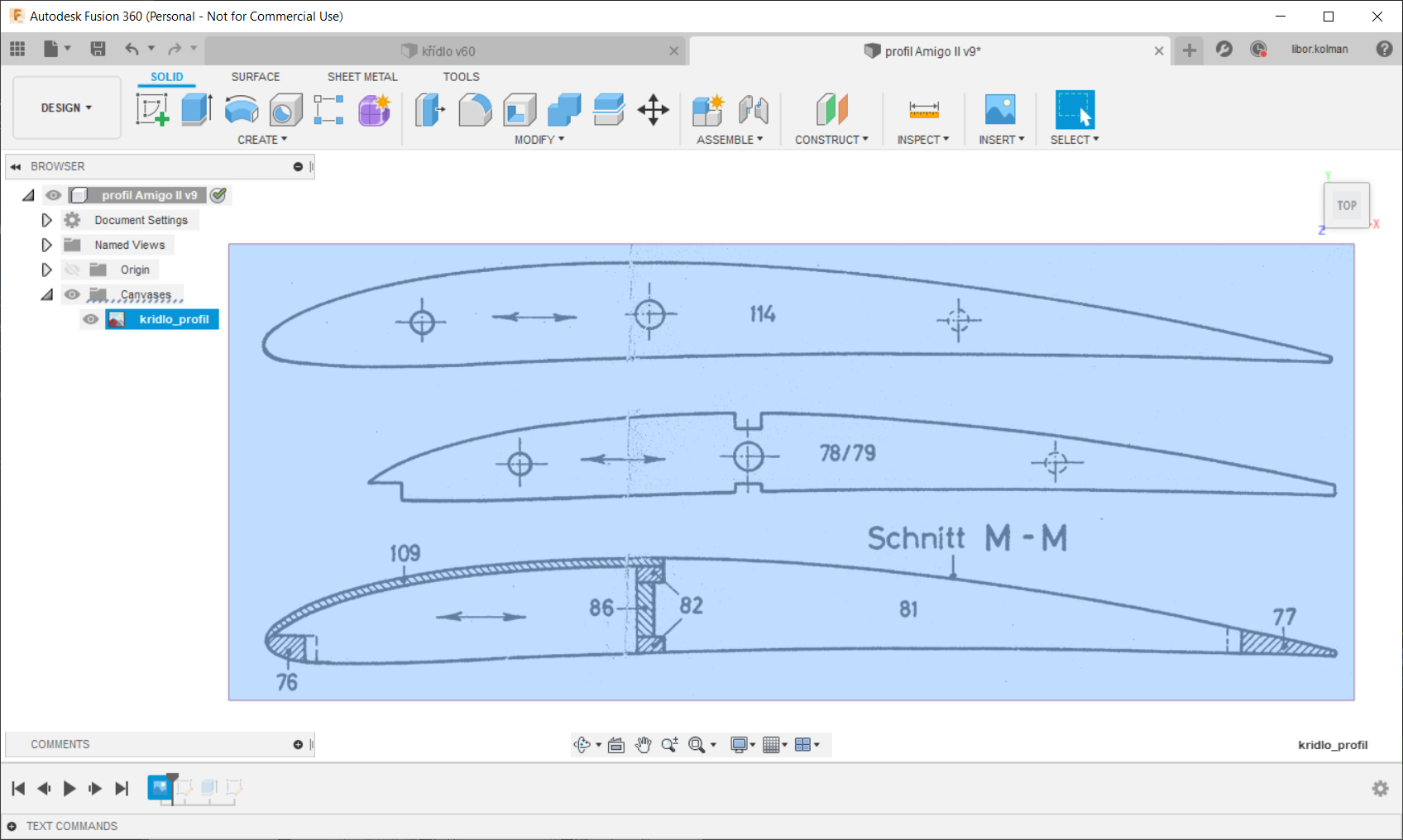1403x840 pixels.
Task: Click the TOP face of ViewCube
Action: coord(1346,205)
